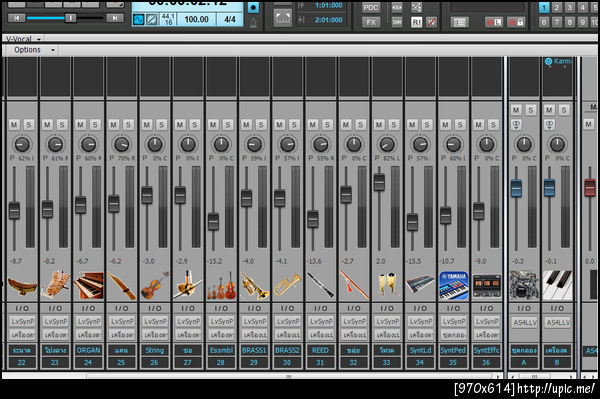Select the clarinet icon on REED track
Image resolution: width=600 pixels, height=399 pixels.
click(321, 285)
